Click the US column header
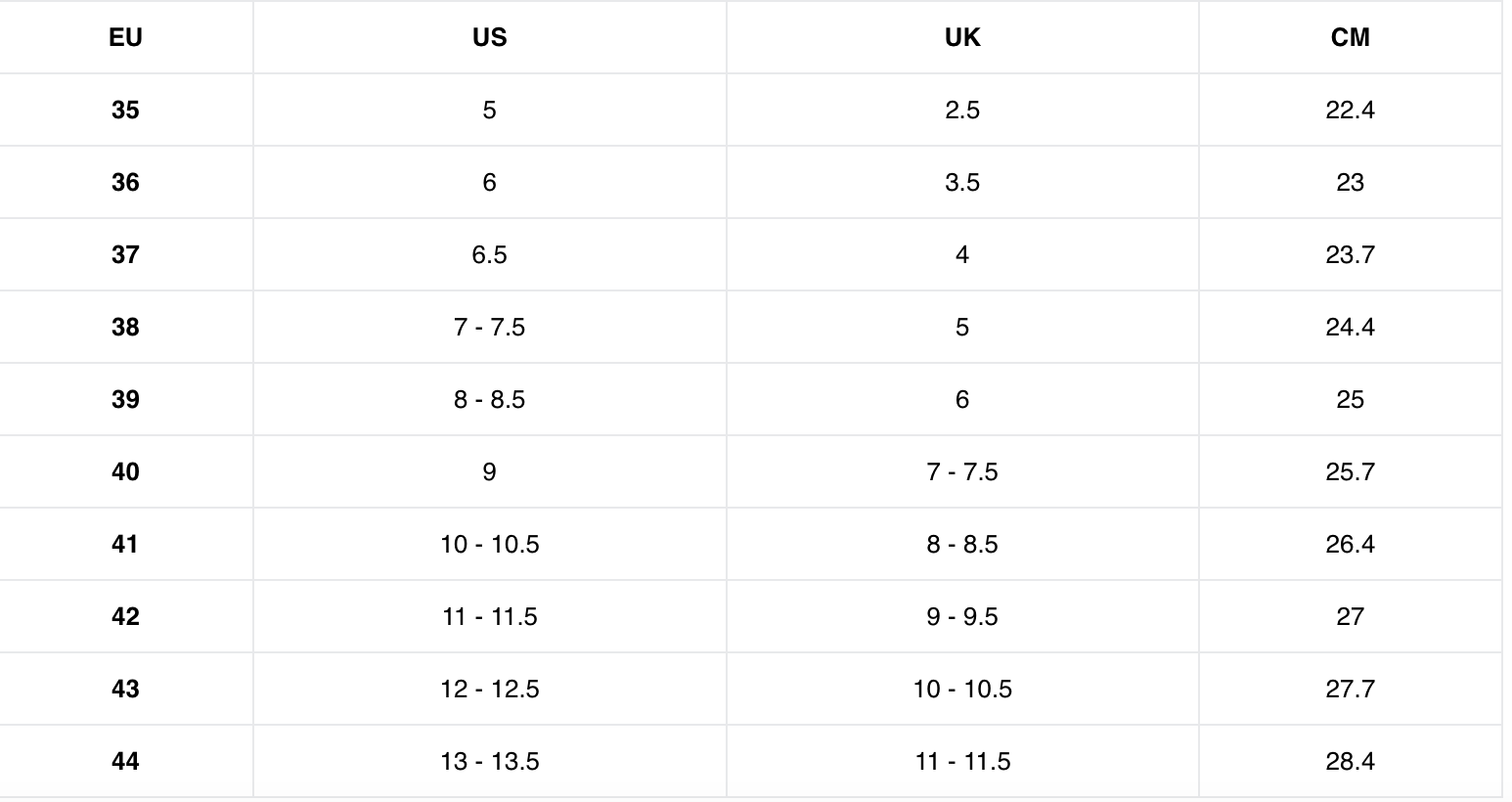Image resolution: width=1512 pixels, height=802 pixels. click(489, 37)
